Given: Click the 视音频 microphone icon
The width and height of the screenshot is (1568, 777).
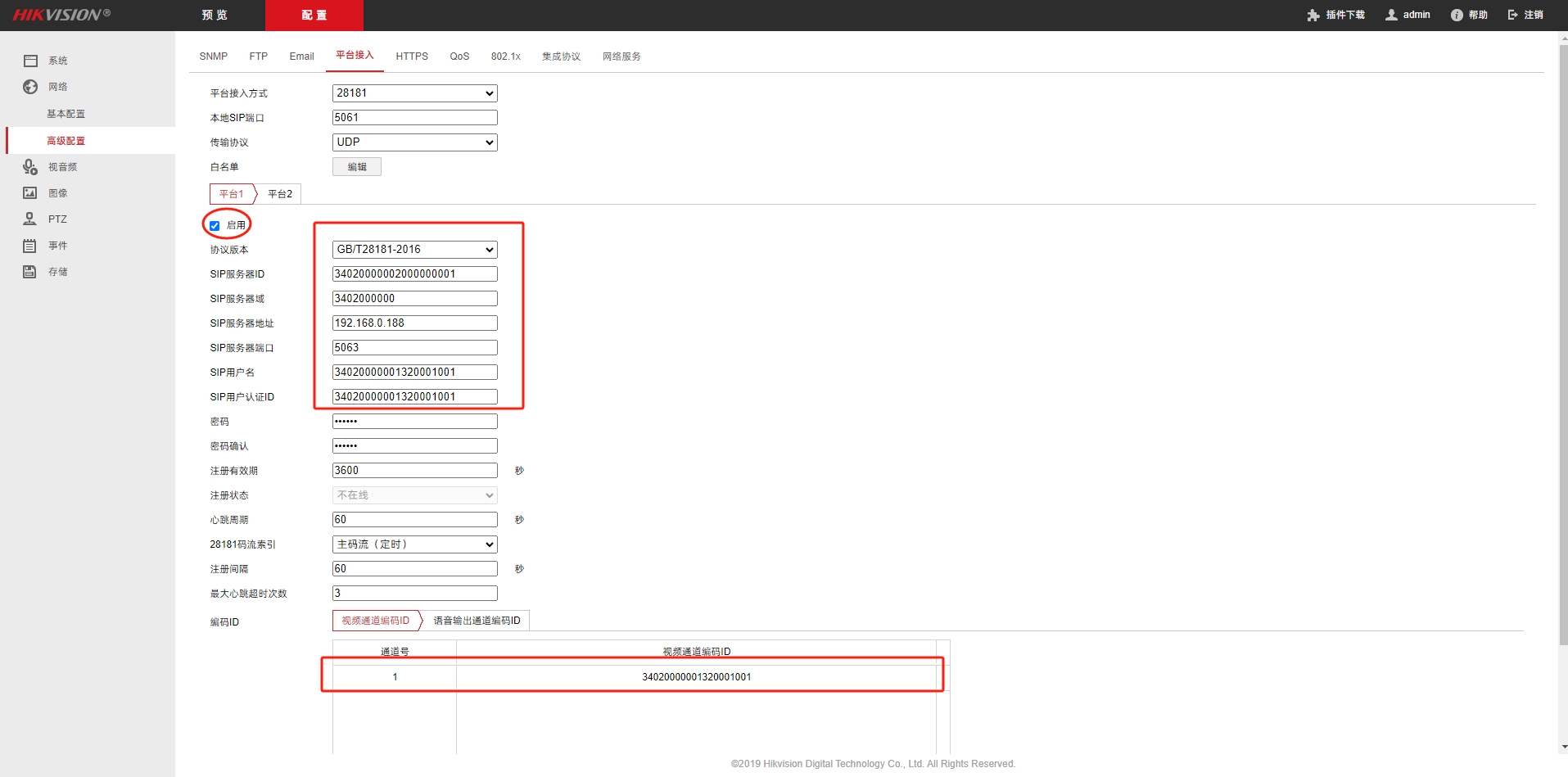Looking at the screenshot, I should point(30,167).
